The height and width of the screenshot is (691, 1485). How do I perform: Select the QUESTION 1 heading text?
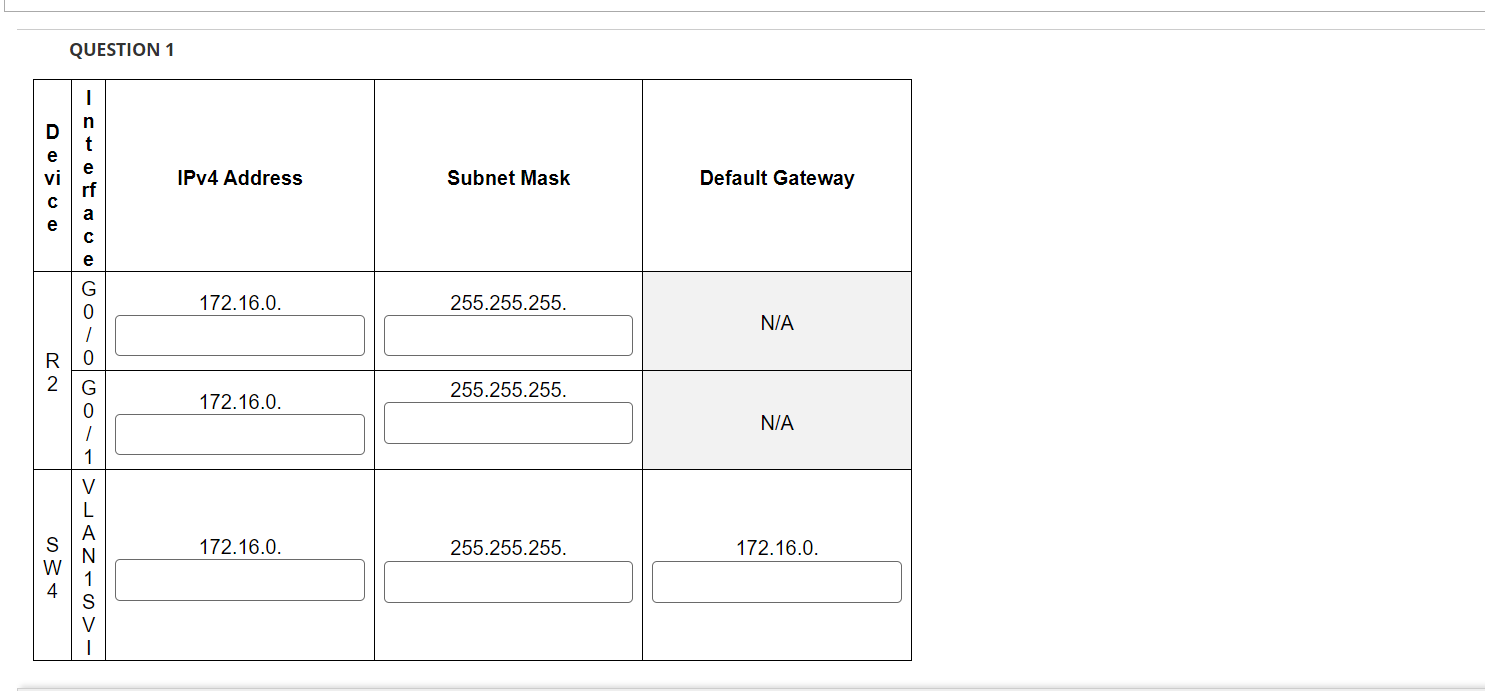pos(124,48)
